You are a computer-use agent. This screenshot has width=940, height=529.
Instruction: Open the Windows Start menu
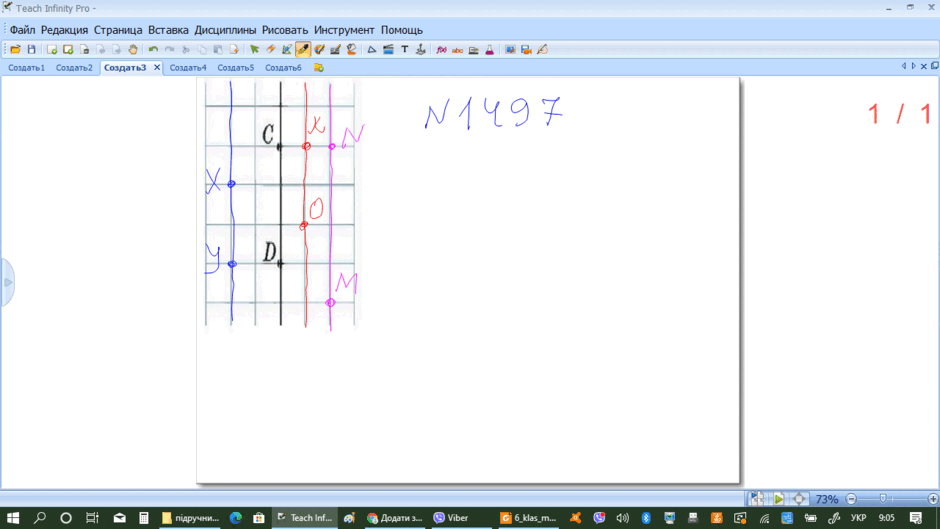point(13,518)
